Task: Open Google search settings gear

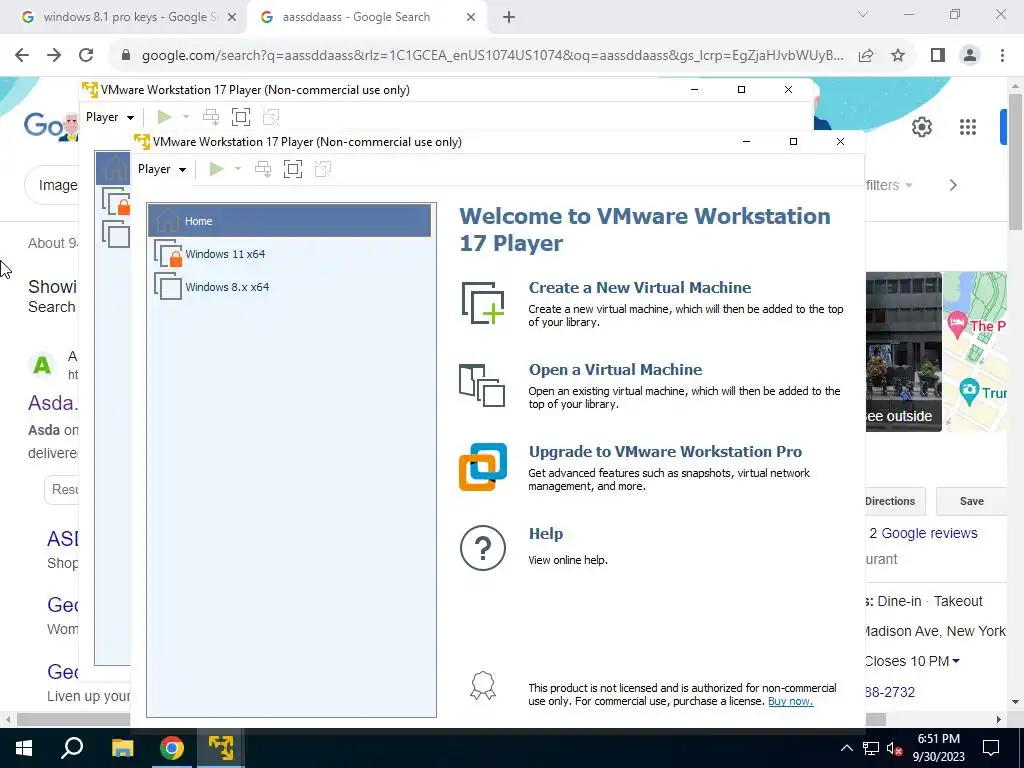Action: [x=921, y=127]
